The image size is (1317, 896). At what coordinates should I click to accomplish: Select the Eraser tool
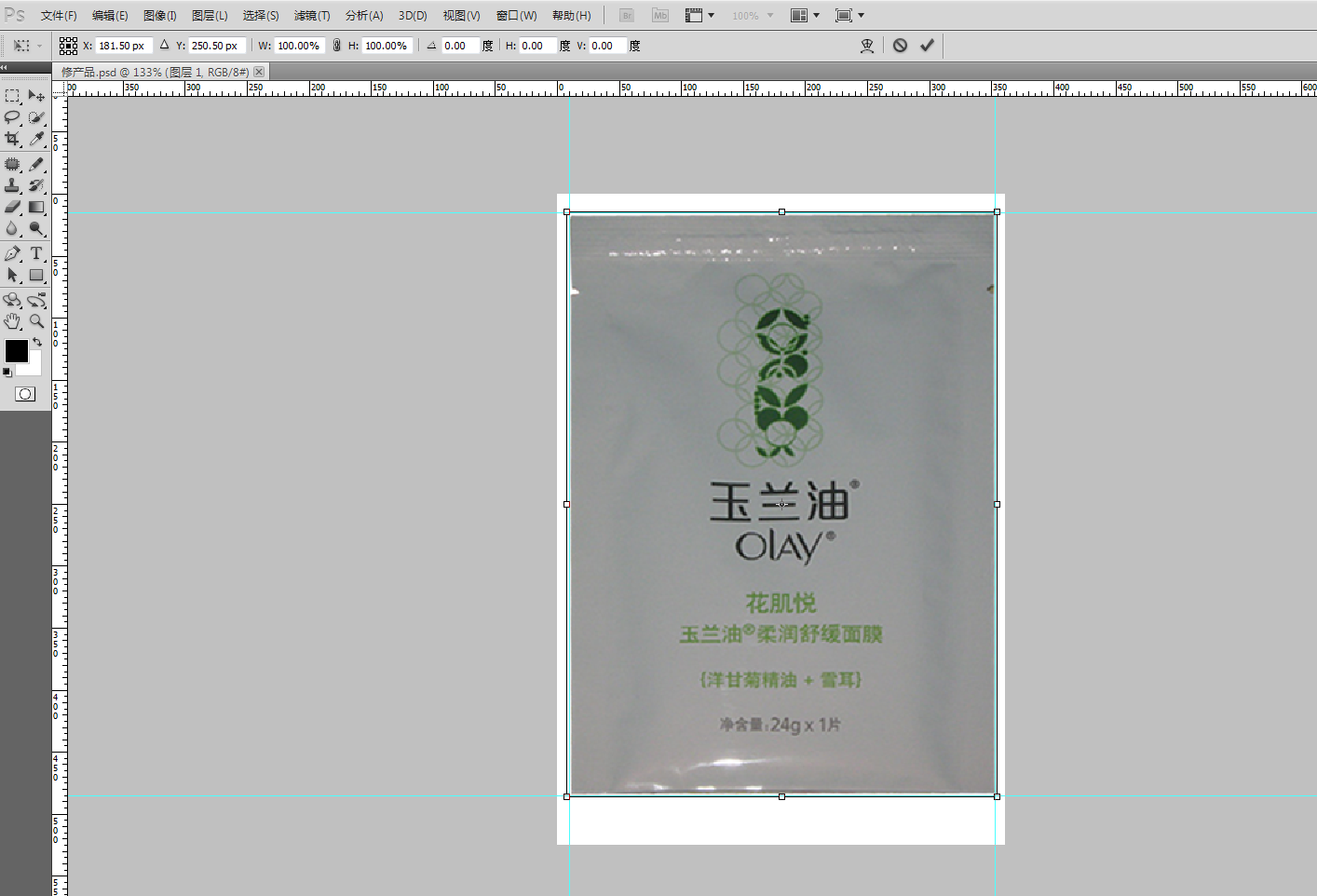(x=12, y=207)
